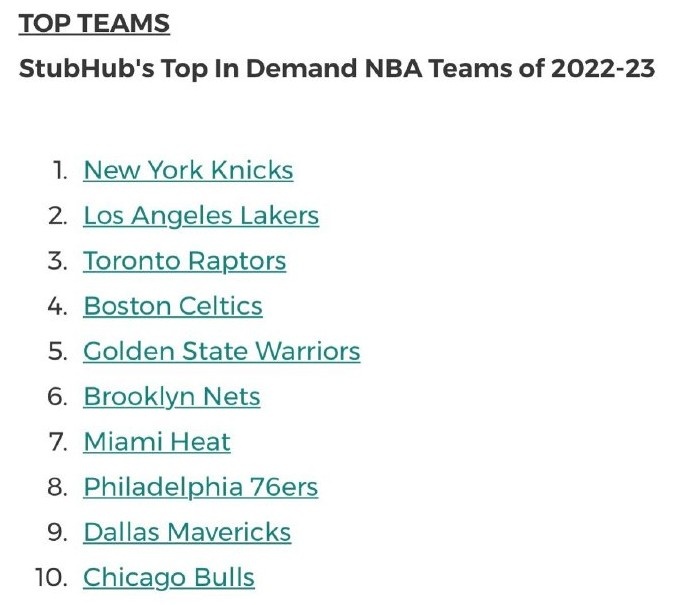Click the StubHub's Top In Demand heading
This screenshot has width=673, height=605.
[x=337, y=69]
